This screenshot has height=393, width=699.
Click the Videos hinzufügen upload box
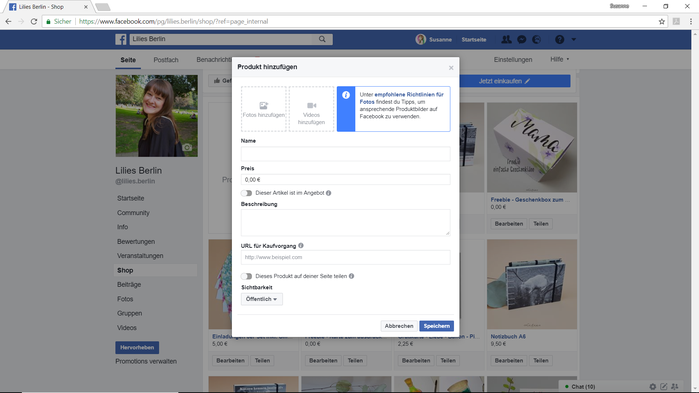coord(311,109)
